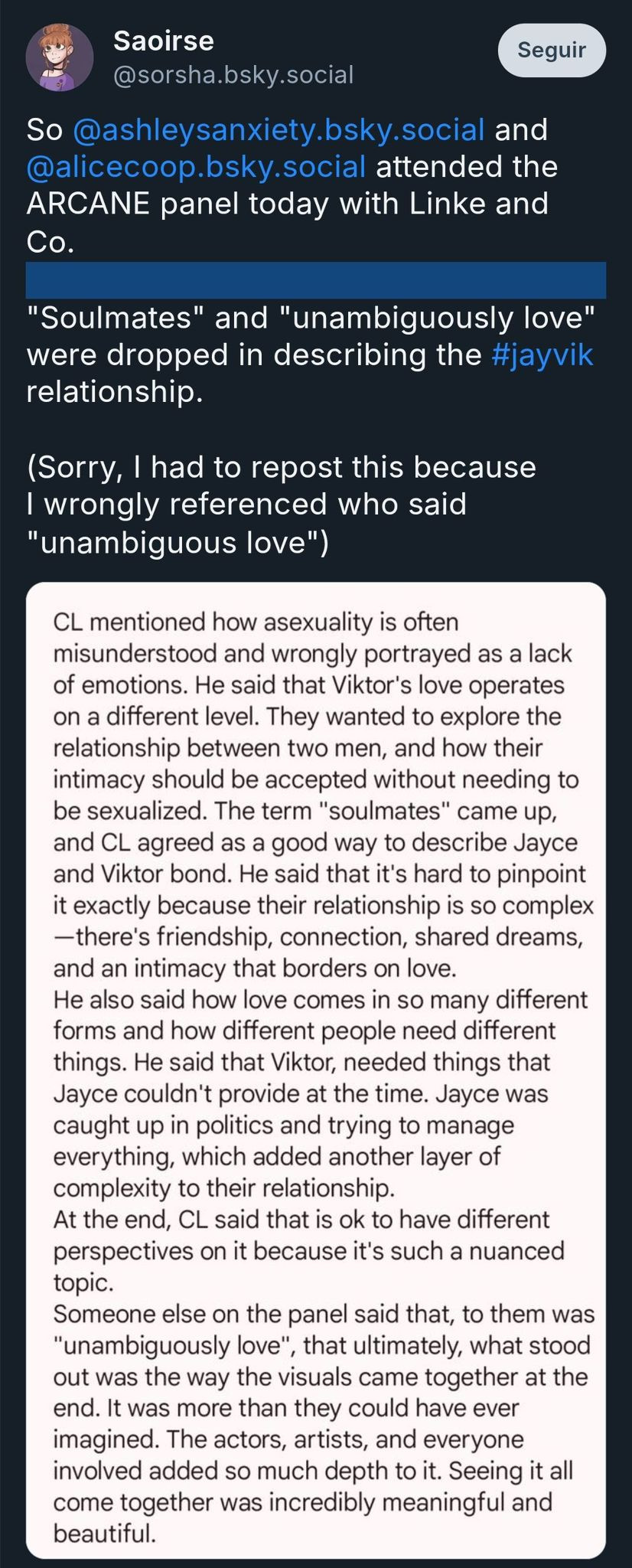This screenshot has width=632, height=1568.
Task: Click the "wrongly referenced who said" line
Action: (x=246, y=504)
